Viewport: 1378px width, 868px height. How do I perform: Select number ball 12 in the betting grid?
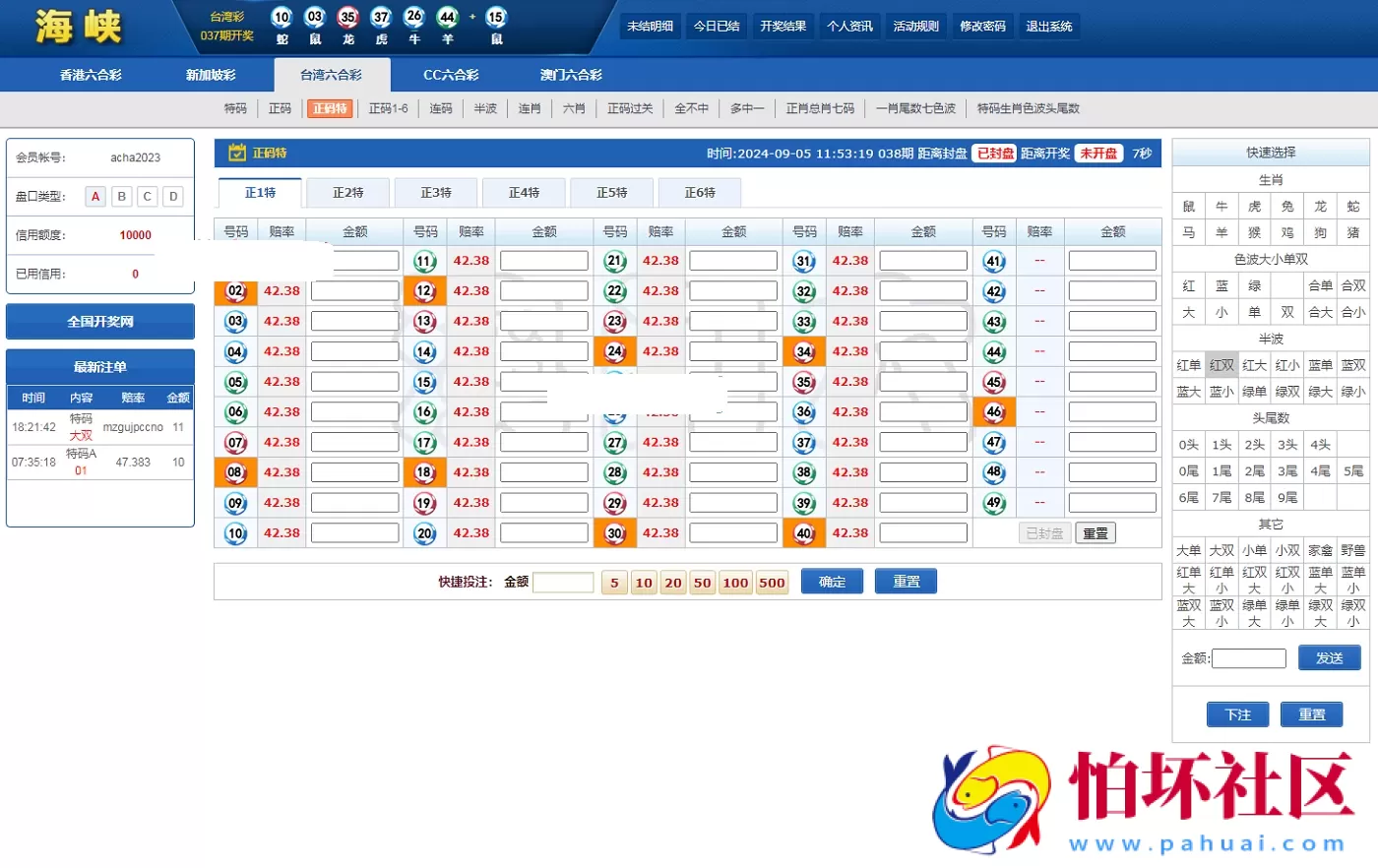coord(424,290)
